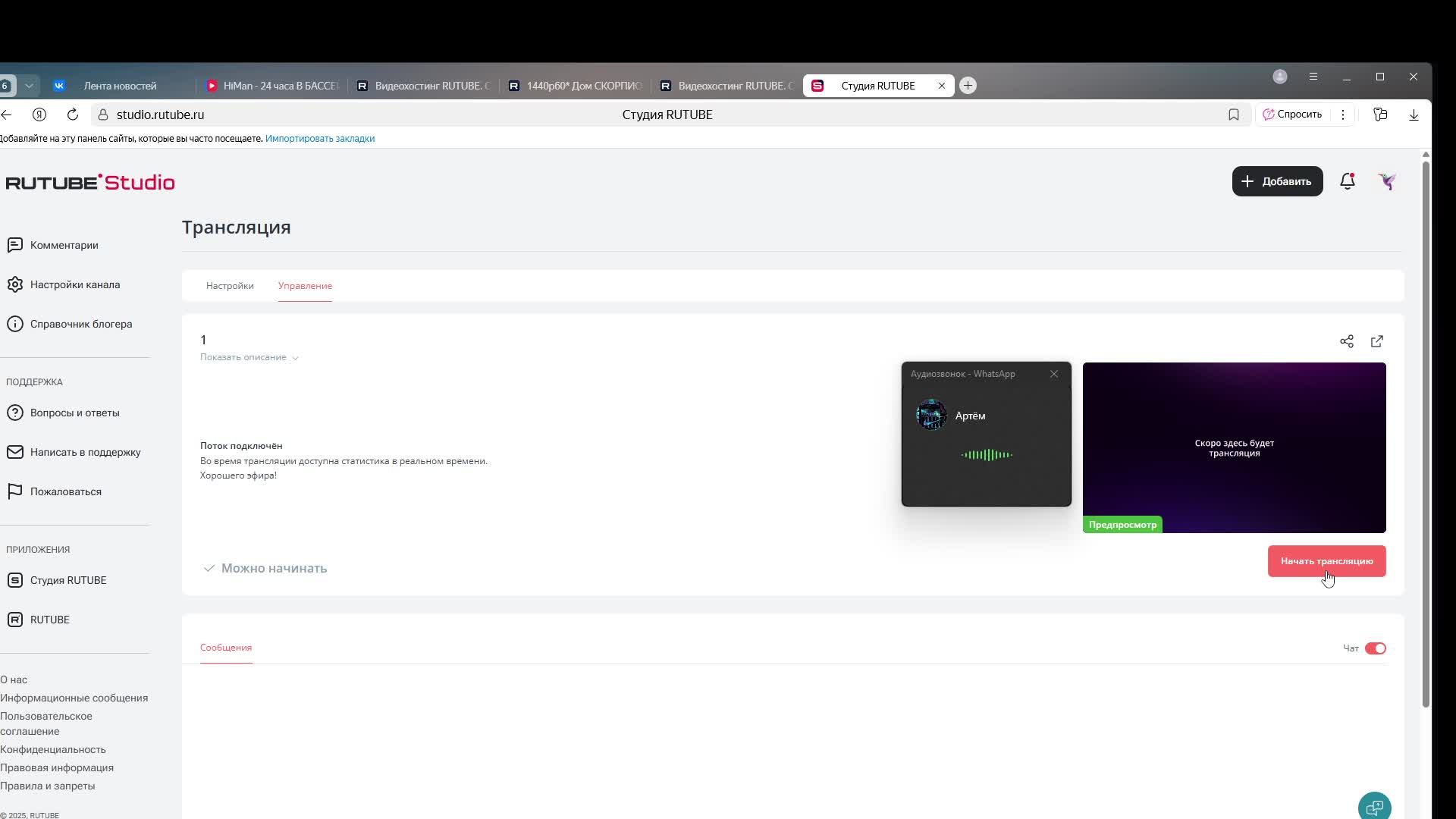Click the site lock icon in address bar
Screen dimensions: 1456x819
pyautogui.click(x=103, y=115)
